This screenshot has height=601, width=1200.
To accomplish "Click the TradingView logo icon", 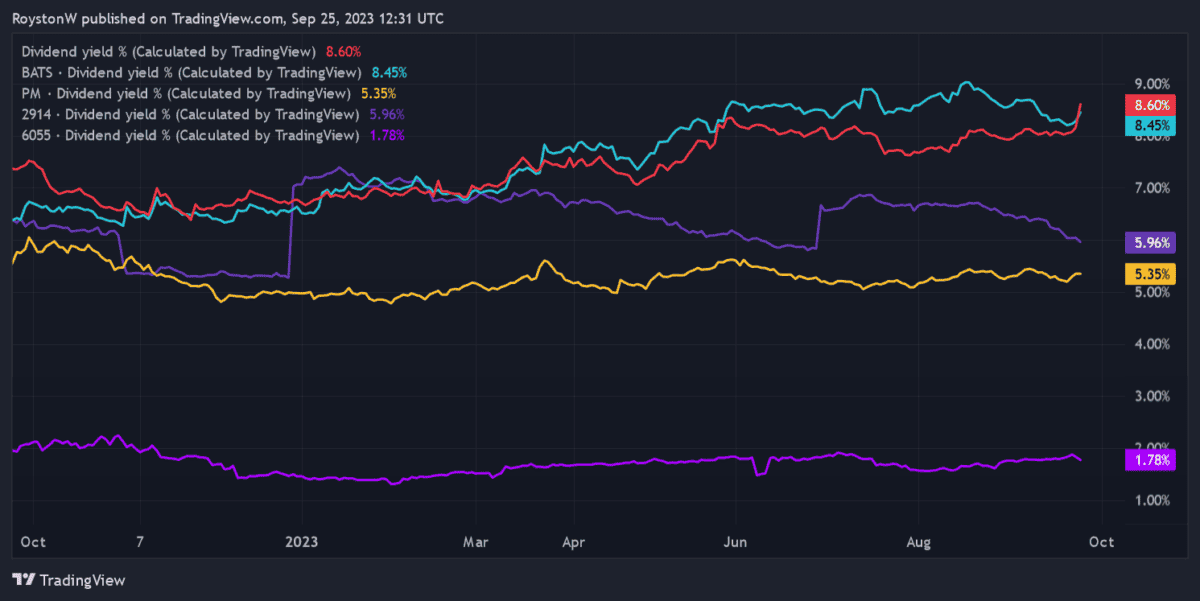I will pos(24,579).
